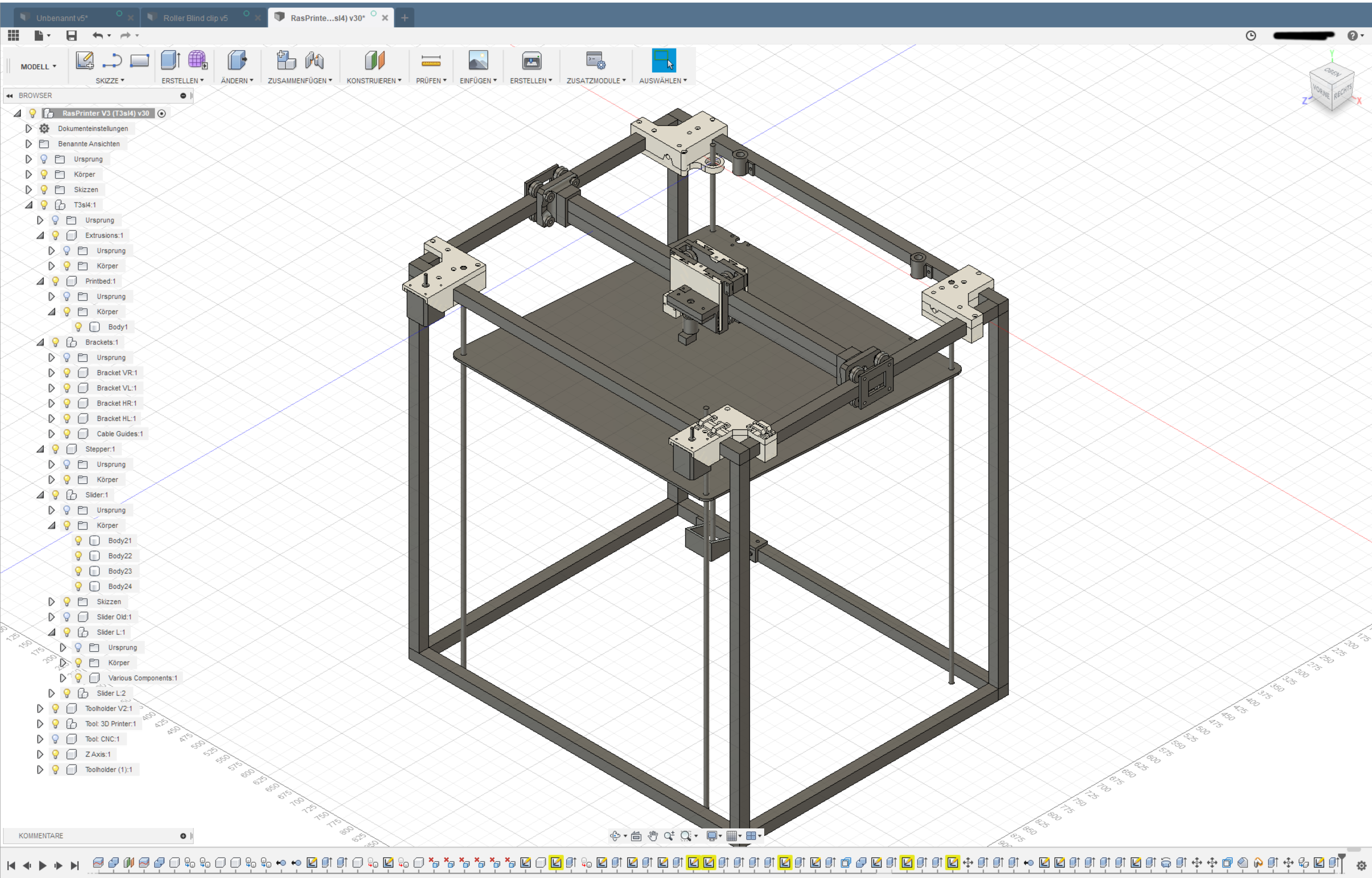Select the Line sketch tool icon

112,61
